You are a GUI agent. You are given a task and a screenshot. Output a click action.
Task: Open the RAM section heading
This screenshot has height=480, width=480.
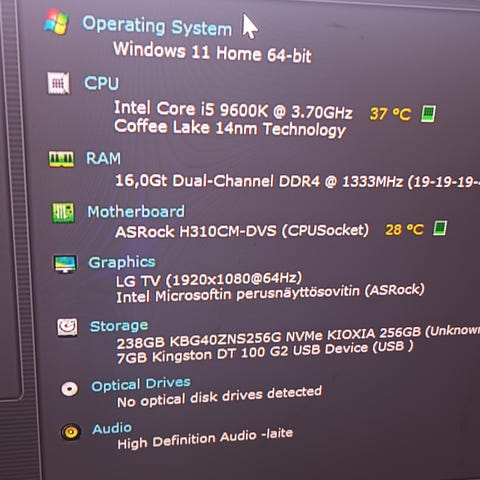(x=103, y=158)
